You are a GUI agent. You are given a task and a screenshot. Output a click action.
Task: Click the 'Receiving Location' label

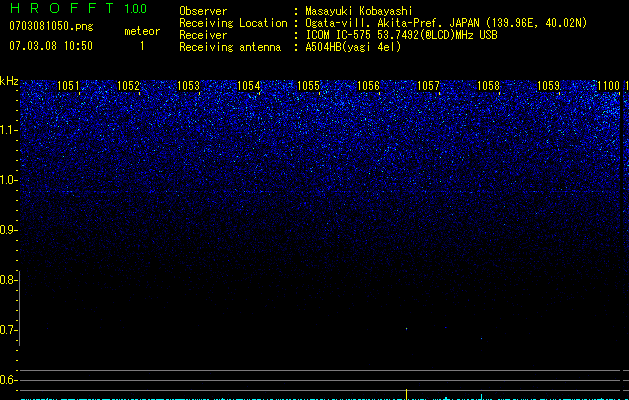(x=233, y=23)
